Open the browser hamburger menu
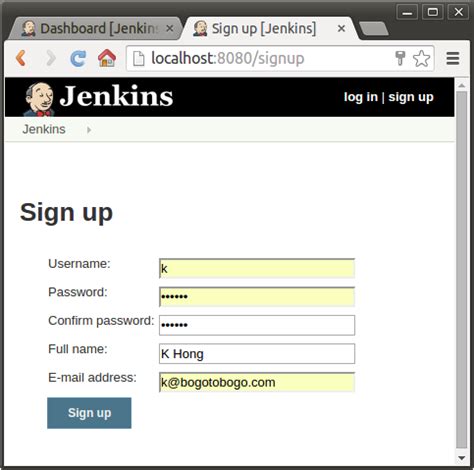This screenshot has height=470, width=474. click(453, 59)
